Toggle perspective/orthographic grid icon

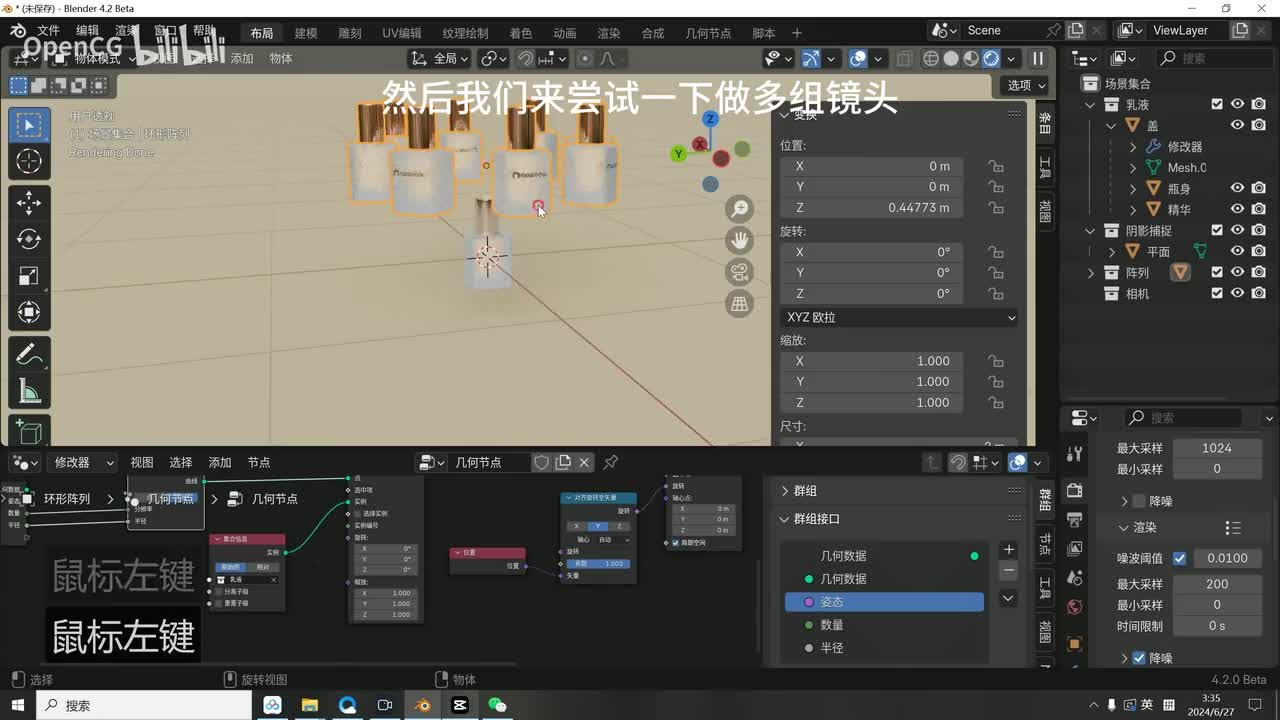click(x=740, y=304)
